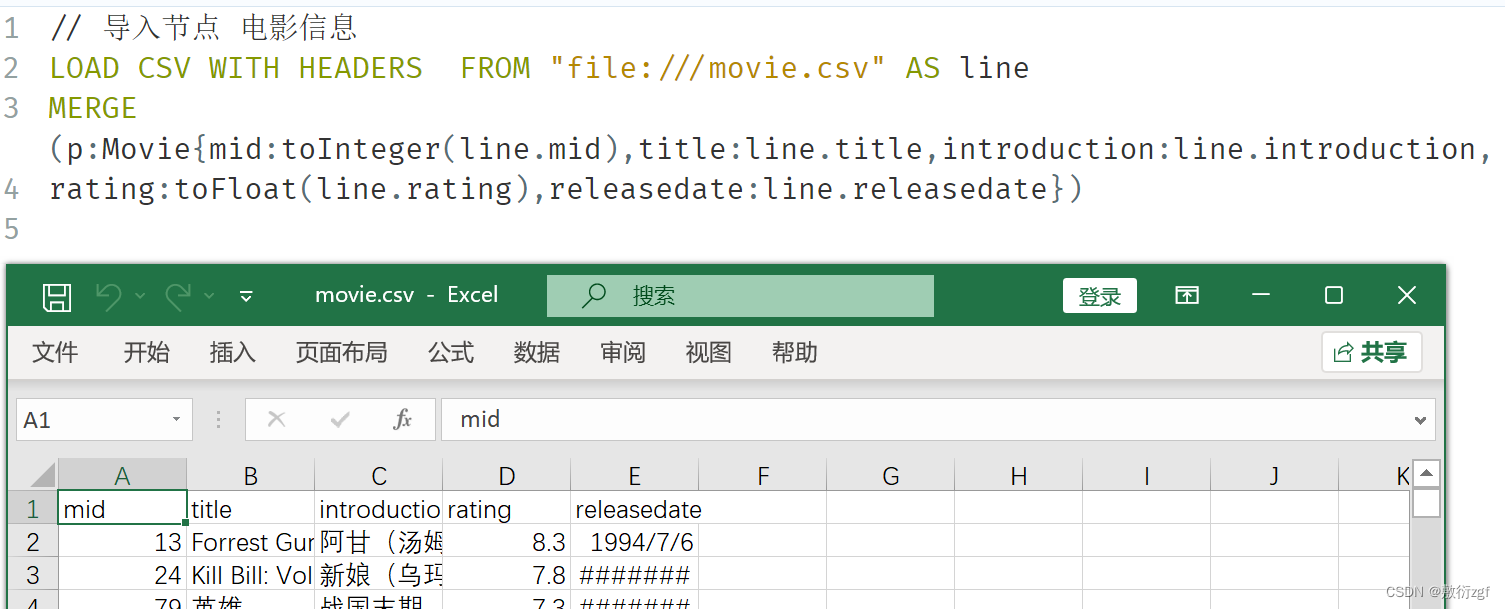Click in the 搜索 search box
The width and height of the screenshot is (1505, 609).
coord(740,296)
